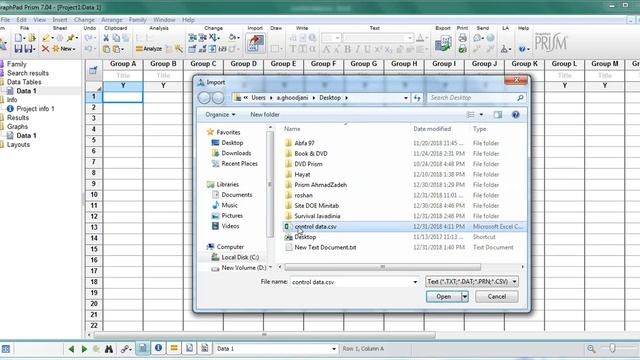Click New folder in dialog toolbar
640x360 pixels.
tap(265, 115)
